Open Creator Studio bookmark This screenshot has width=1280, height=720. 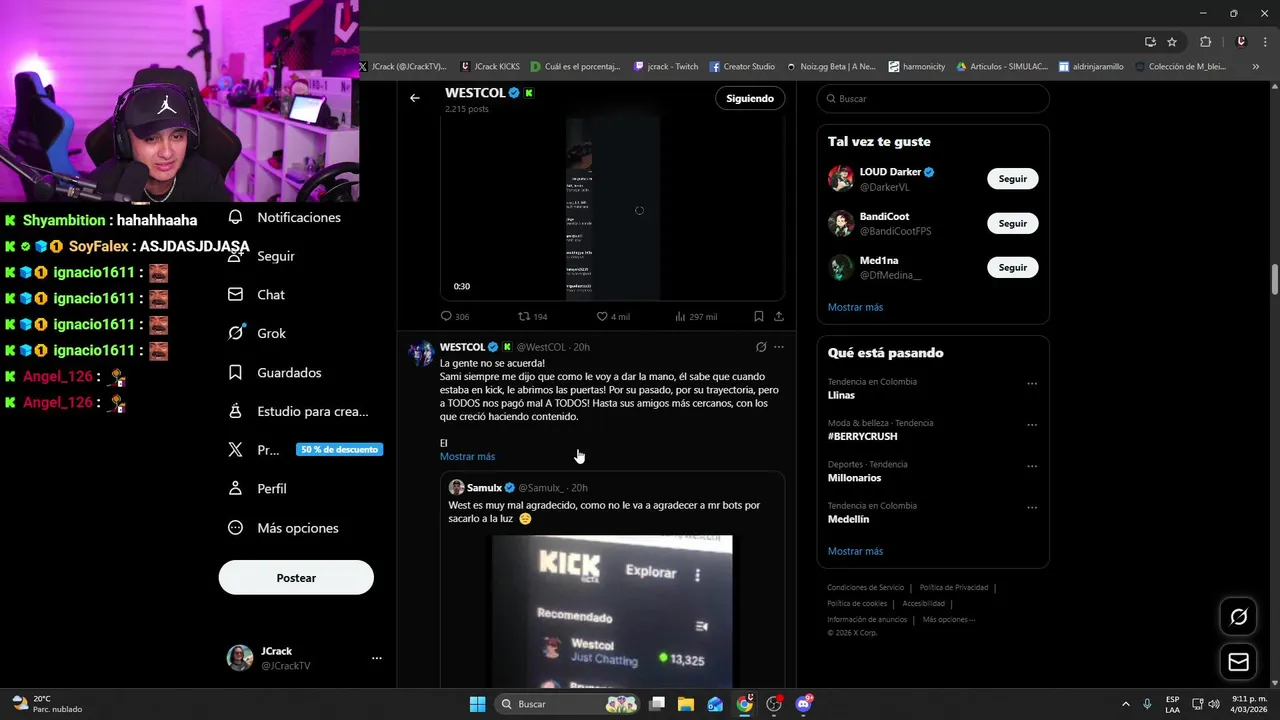point(742,66)
